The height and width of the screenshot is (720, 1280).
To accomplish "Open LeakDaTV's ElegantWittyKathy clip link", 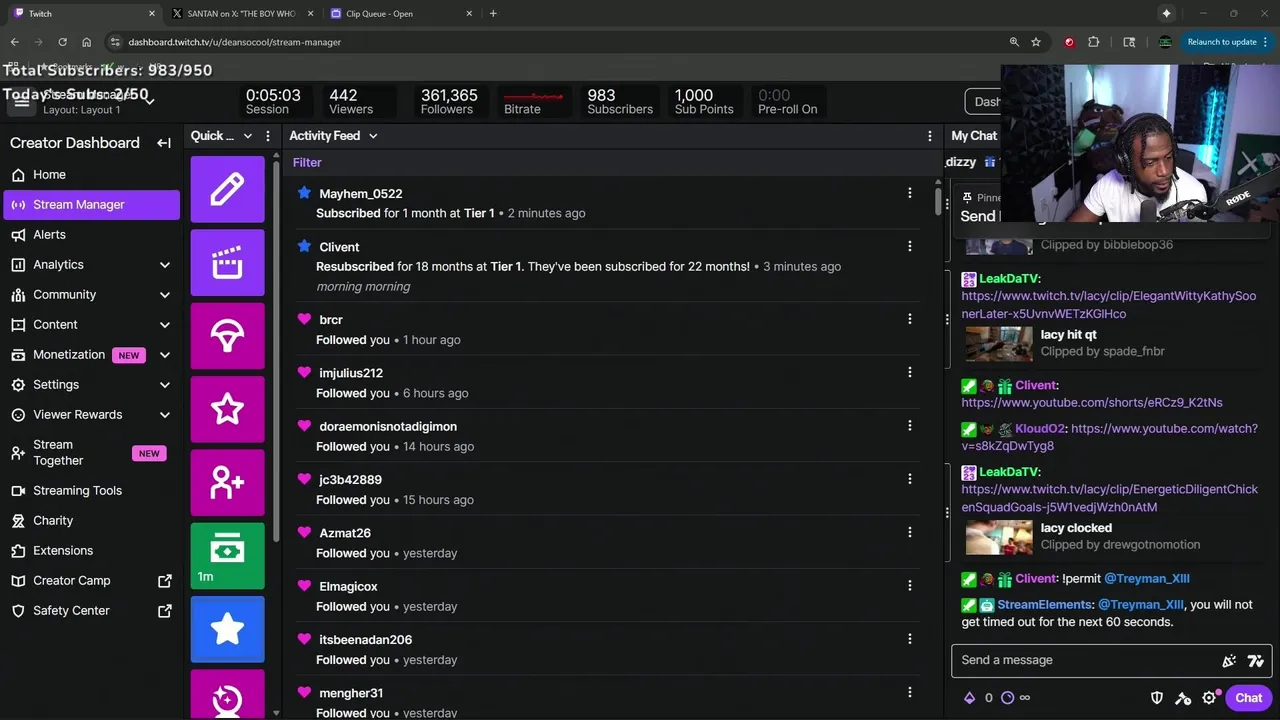I will coord(1108,305).
